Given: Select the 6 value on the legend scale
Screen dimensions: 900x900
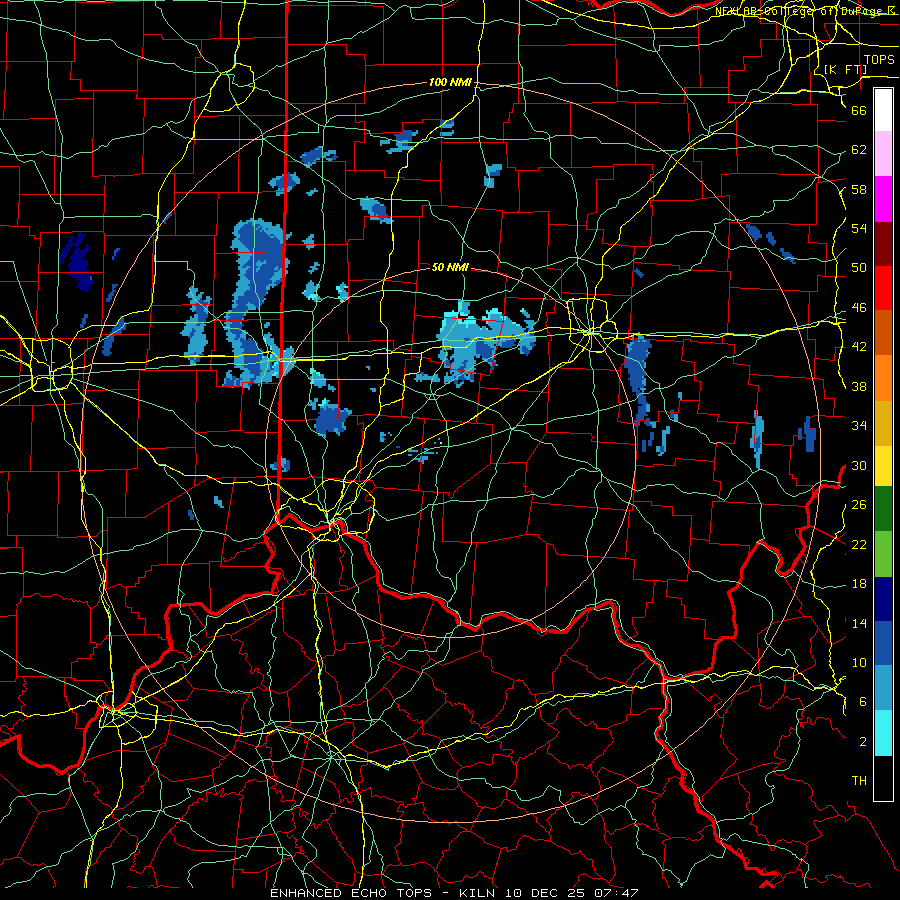Looking at the screenshot, I should pyautogui.click(x=863, y=702).
